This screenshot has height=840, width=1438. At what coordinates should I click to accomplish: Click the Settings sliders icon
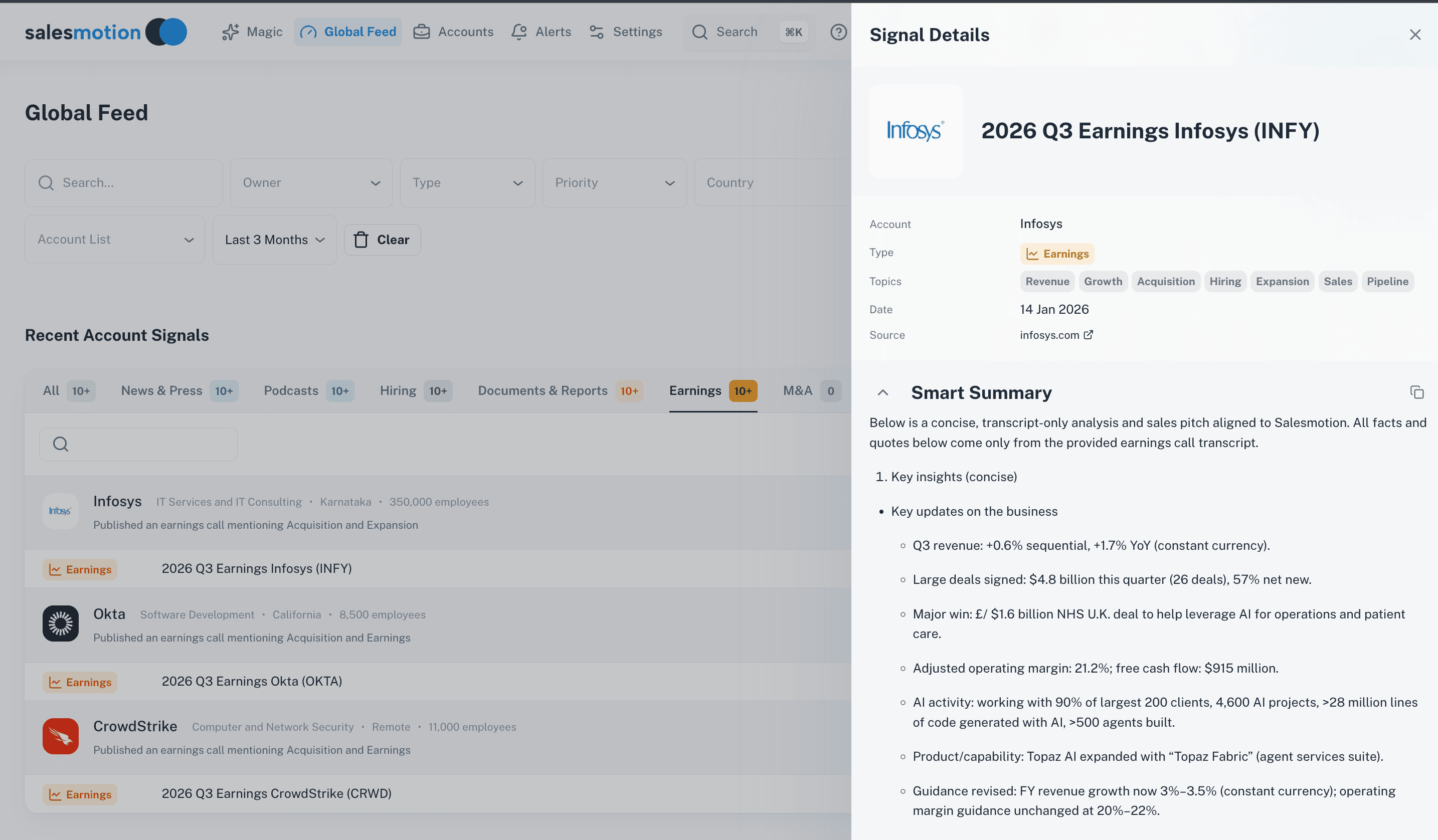tap(596, 32)
